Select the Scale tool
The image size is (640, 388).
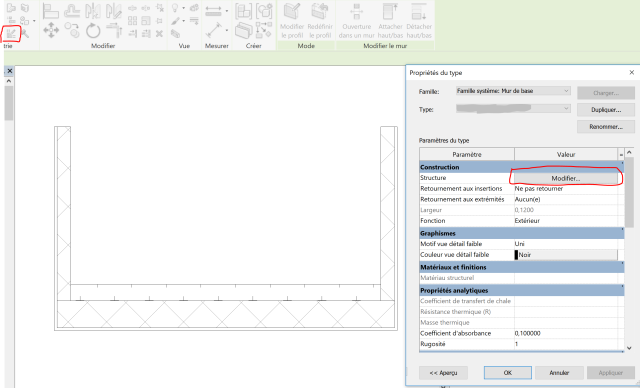click(x=146, y=20)
